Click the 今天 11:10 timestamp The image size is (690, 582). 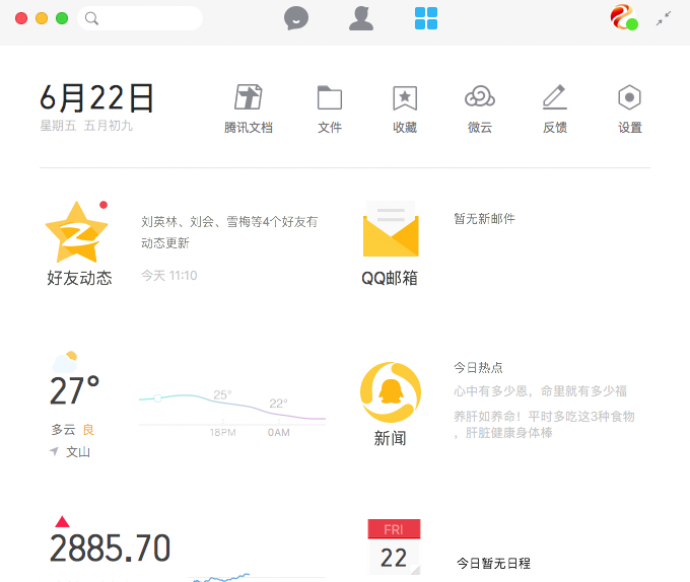click(x=169, y=275)
